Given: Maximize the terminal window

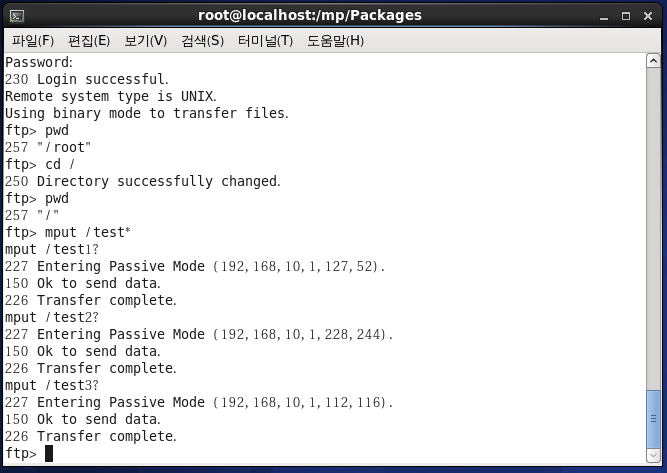Looking at the screenshot, I should click(626, 16).
